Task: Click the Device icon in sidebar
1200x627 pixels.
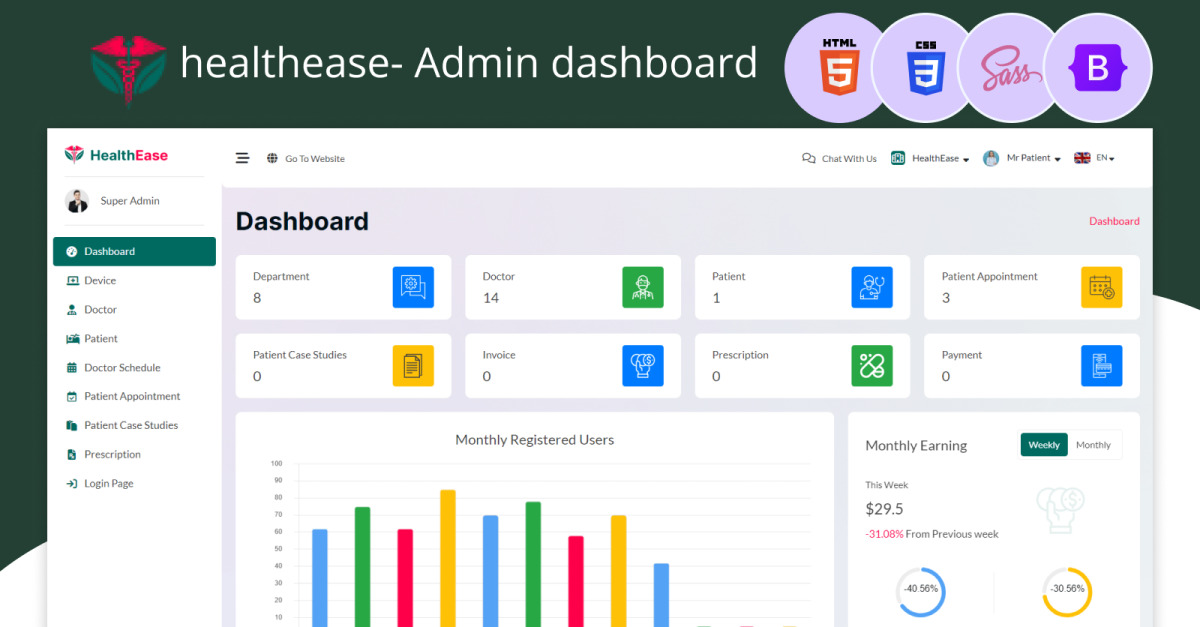Action: [x=71, y=281]
